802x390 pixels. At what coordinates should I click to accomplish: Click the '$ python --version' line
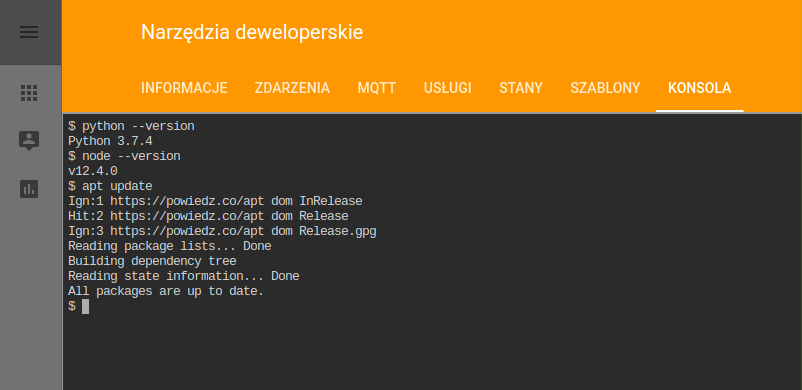(x=131, y=126)
